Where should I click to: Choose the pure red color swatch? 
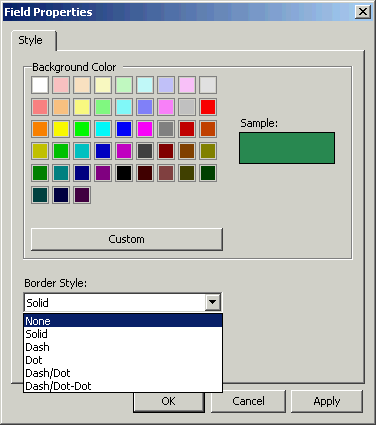pos(208,107)
